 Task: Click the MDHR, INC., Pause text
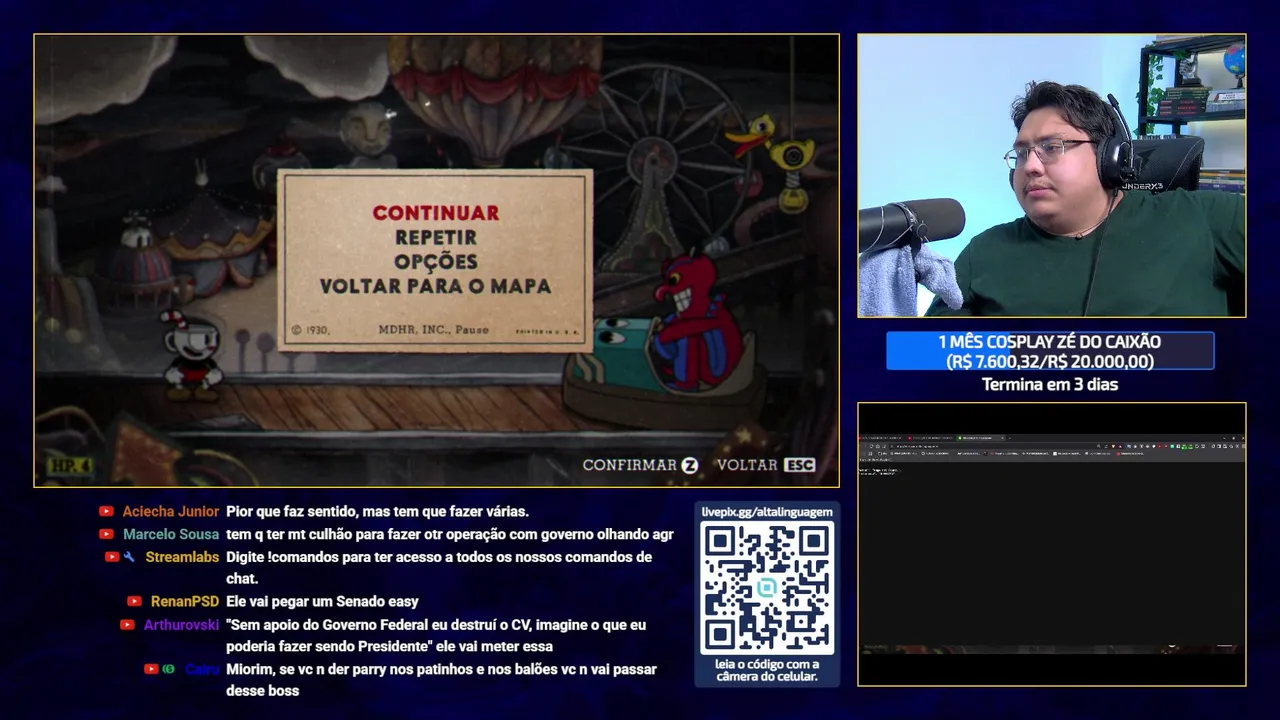[433, 330]
